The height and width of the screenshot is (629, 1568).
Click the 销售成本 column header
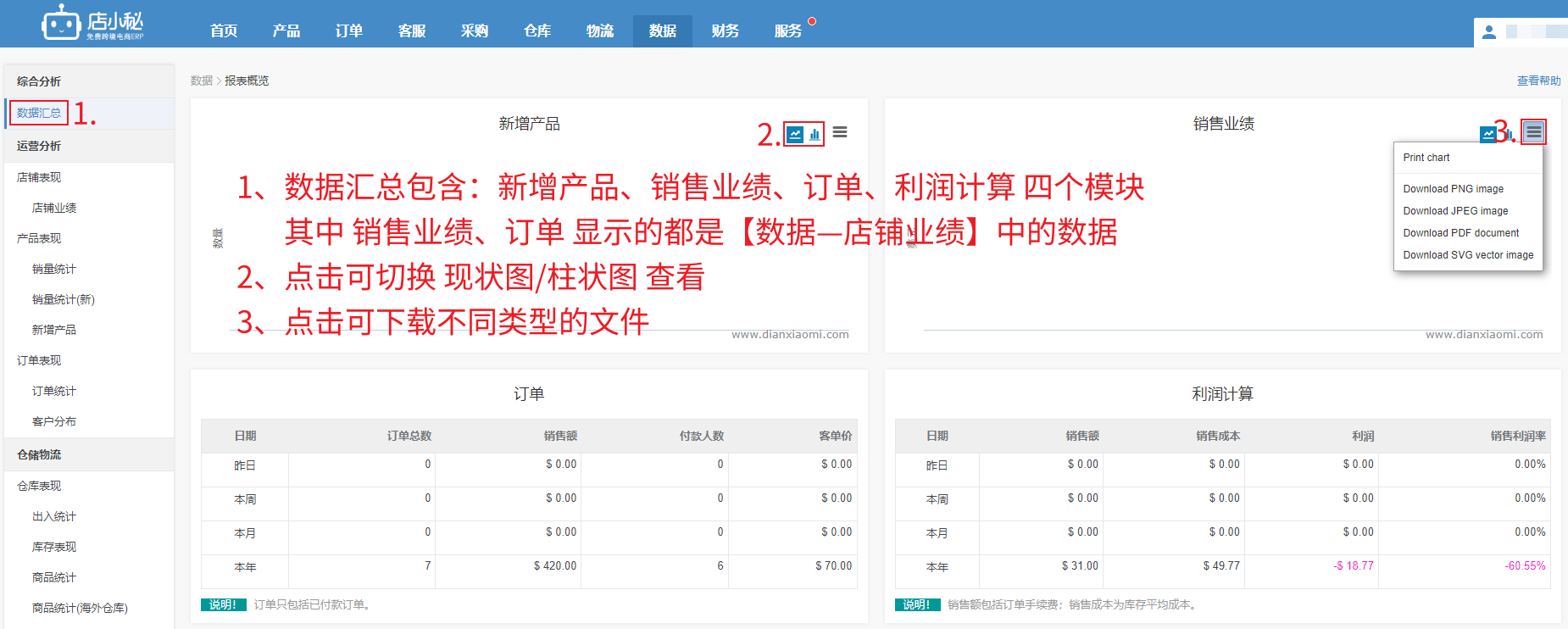(x=1218, y=436)
